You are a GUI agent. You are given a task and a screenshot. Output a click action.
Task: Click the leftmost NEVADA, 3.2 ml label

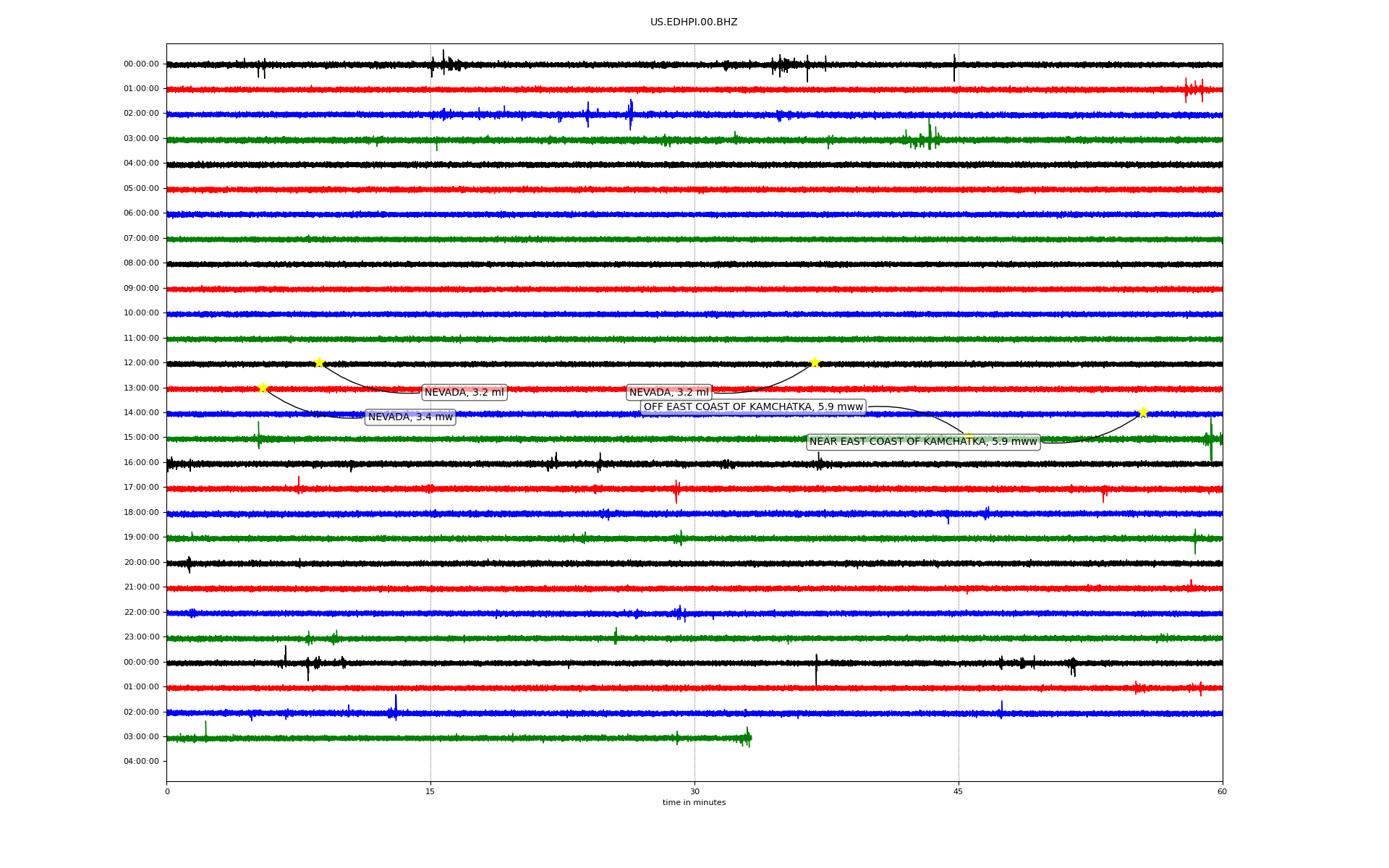coord(464,392)
